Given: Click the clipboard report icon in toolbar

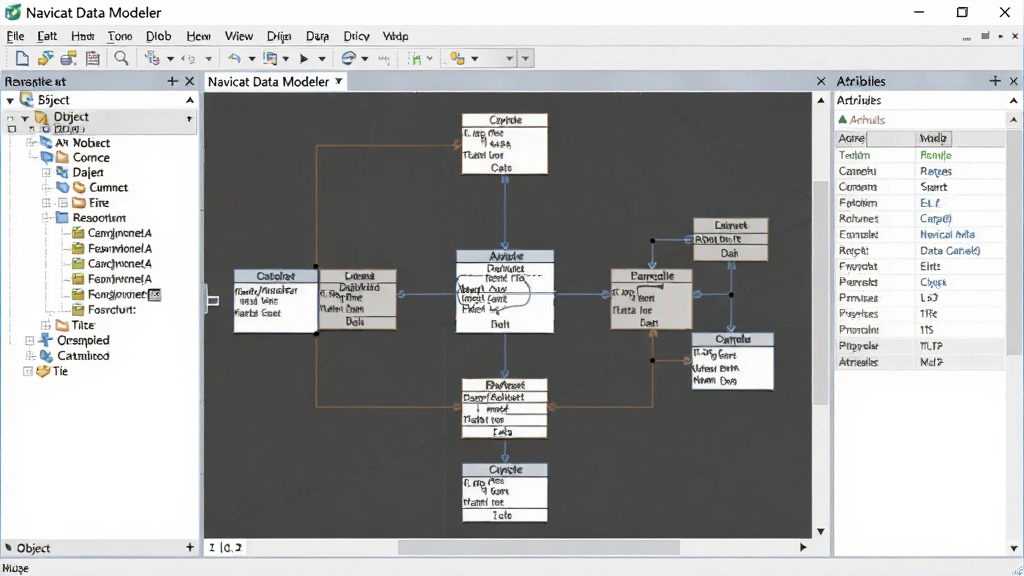Looking at the screenshot, I should tap(93, 58).
